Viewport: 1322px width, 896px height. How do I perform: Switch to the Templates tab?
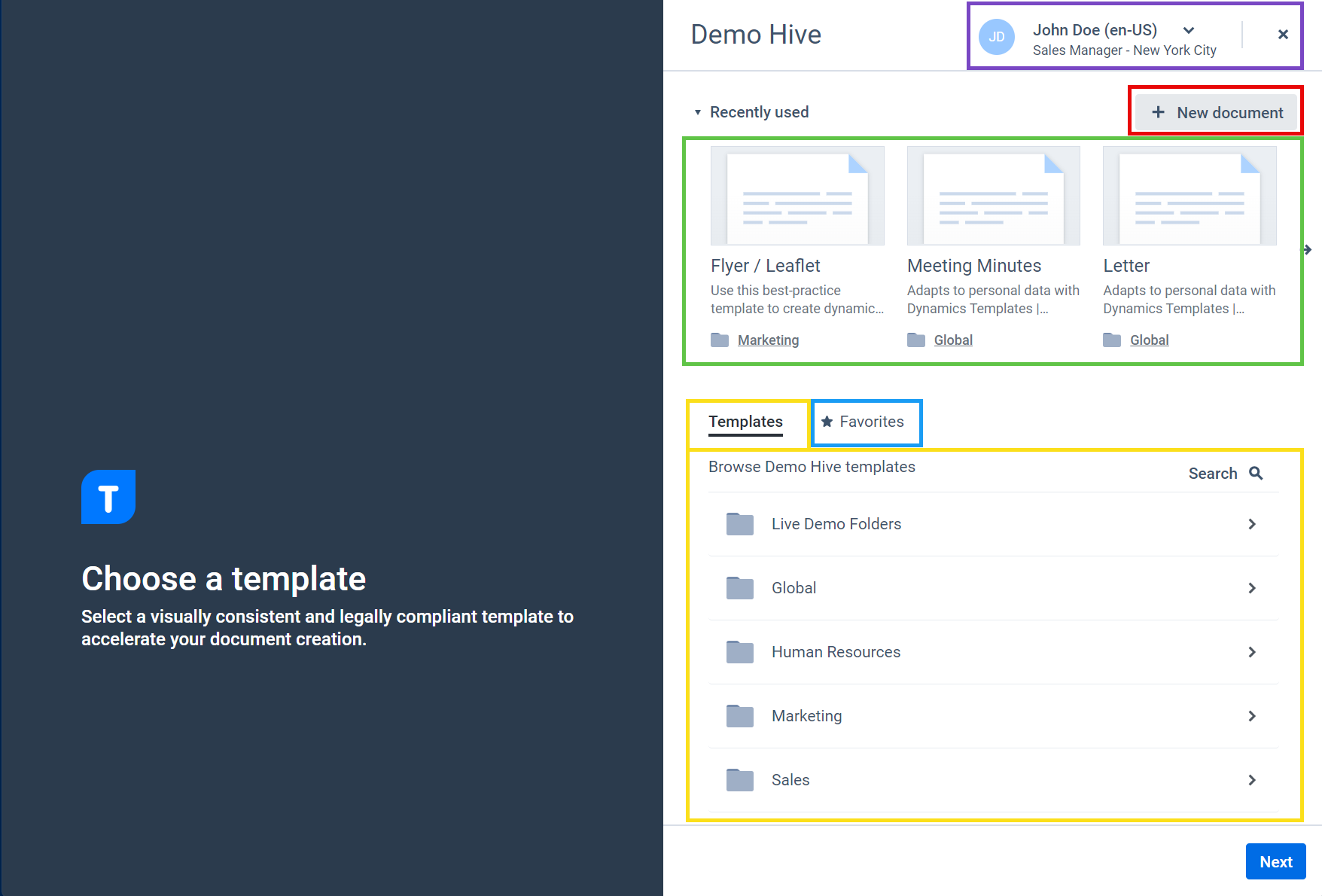[745, 422]
